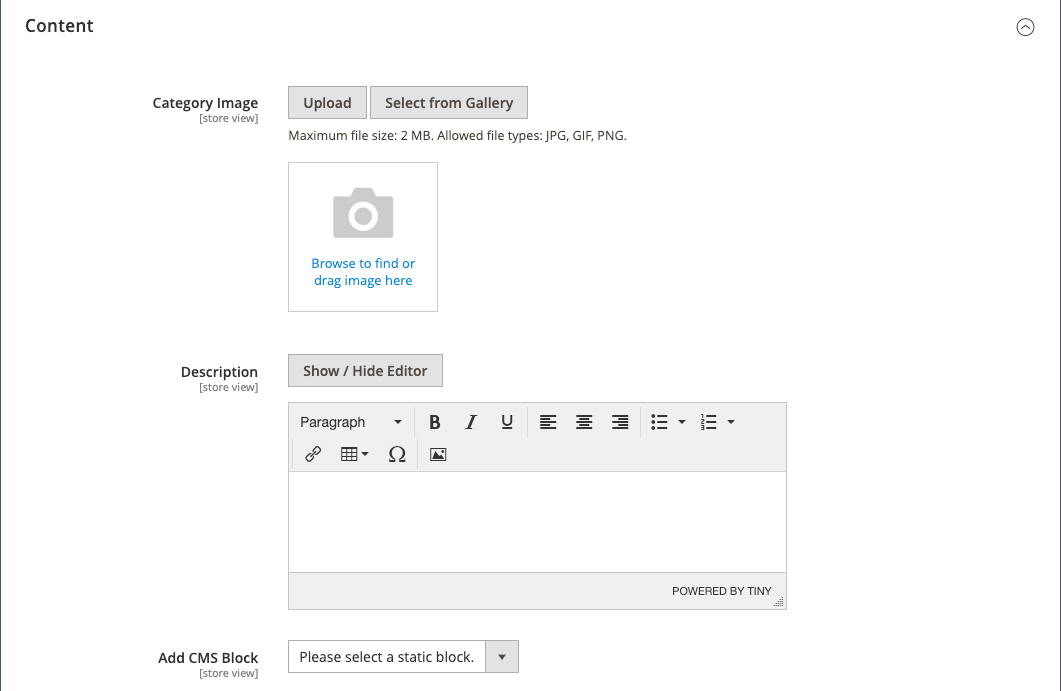This screenshot has height=691, width=1061.
Task: Click the category image browse area
Action: 363,237
